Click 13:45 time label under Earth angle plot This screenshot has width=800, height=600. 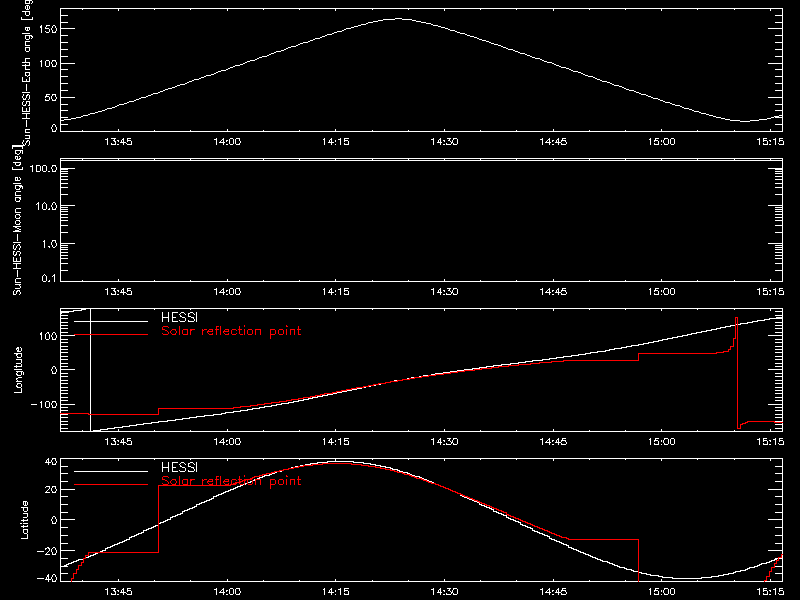click(118, 141)
